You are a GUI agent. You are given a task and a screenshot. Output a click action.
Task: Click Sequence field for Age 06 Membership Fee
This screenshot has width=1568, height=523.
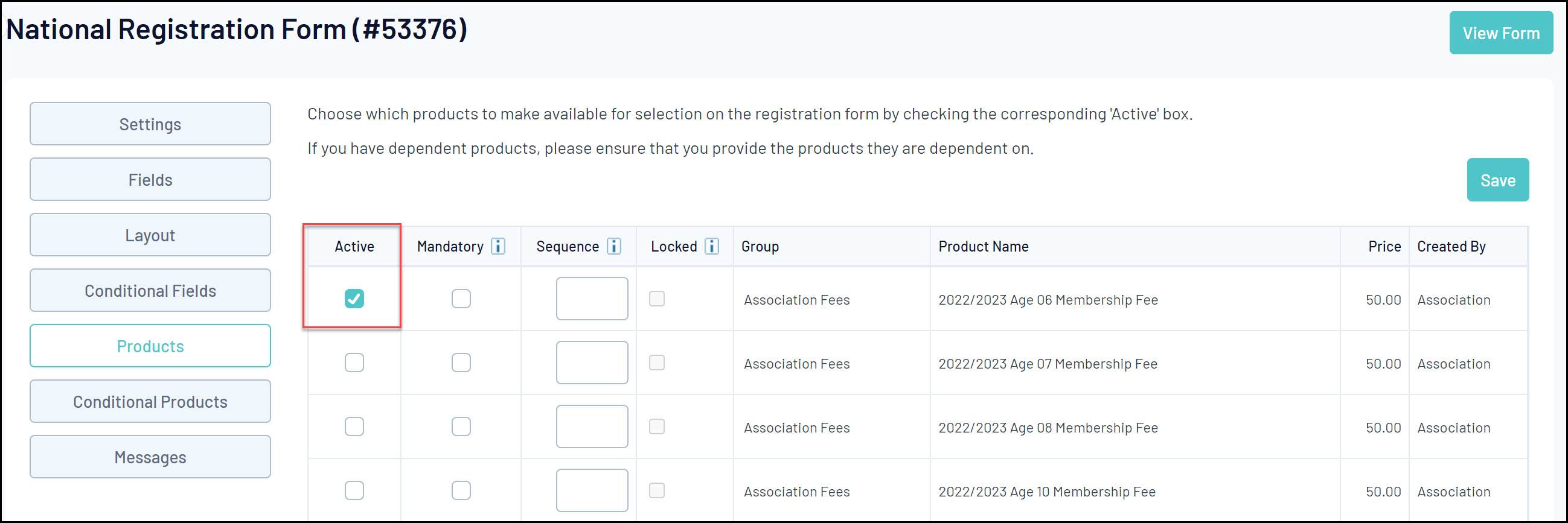point(592,299)
